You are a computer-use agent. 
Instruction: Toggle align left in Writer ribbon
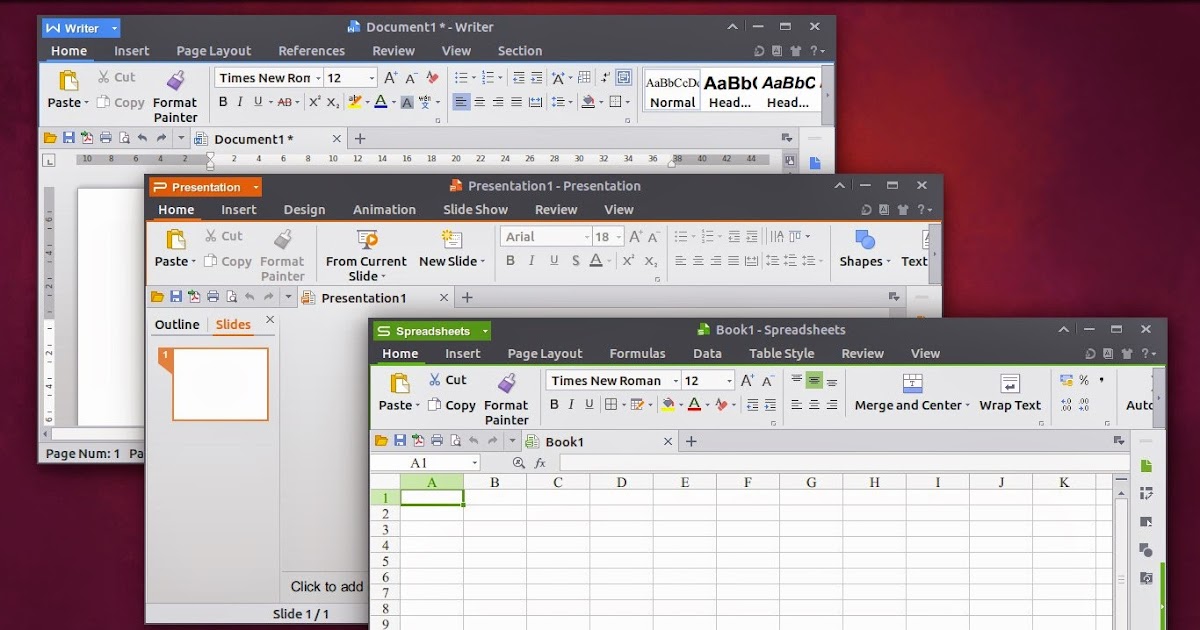(x=461, y=102)
